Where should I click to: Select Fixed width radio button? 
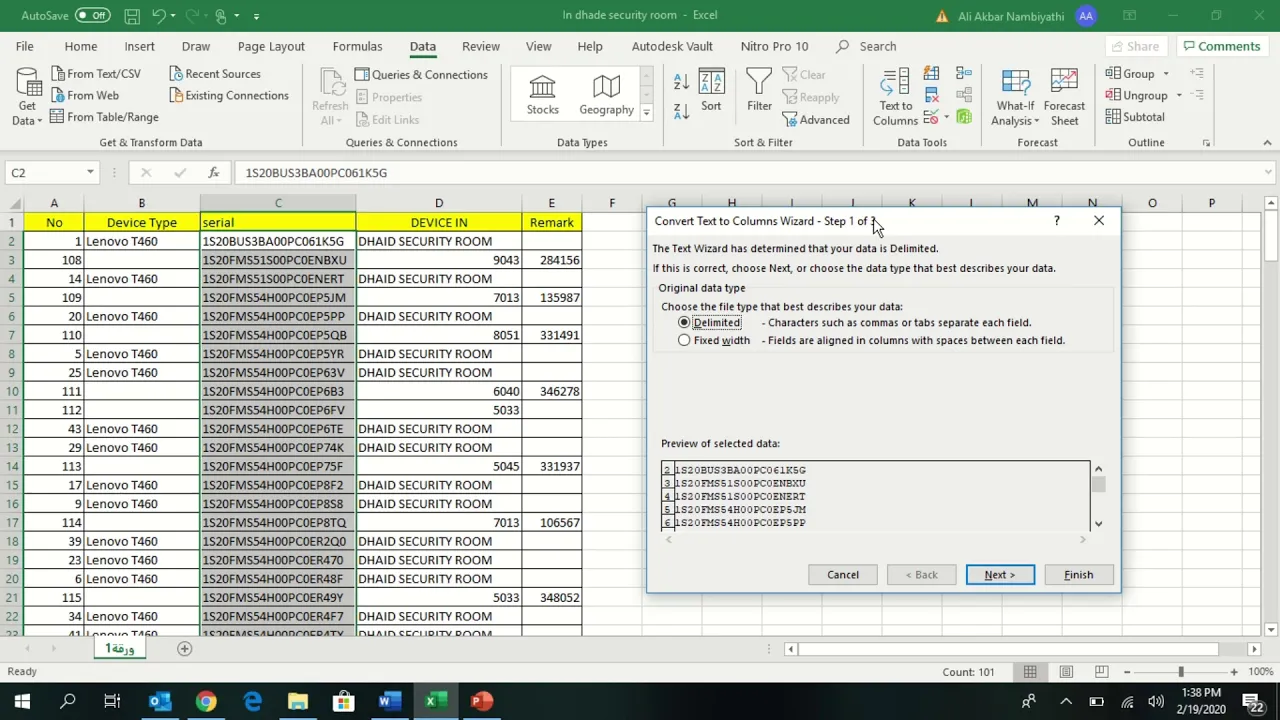[x=684, y=340]
